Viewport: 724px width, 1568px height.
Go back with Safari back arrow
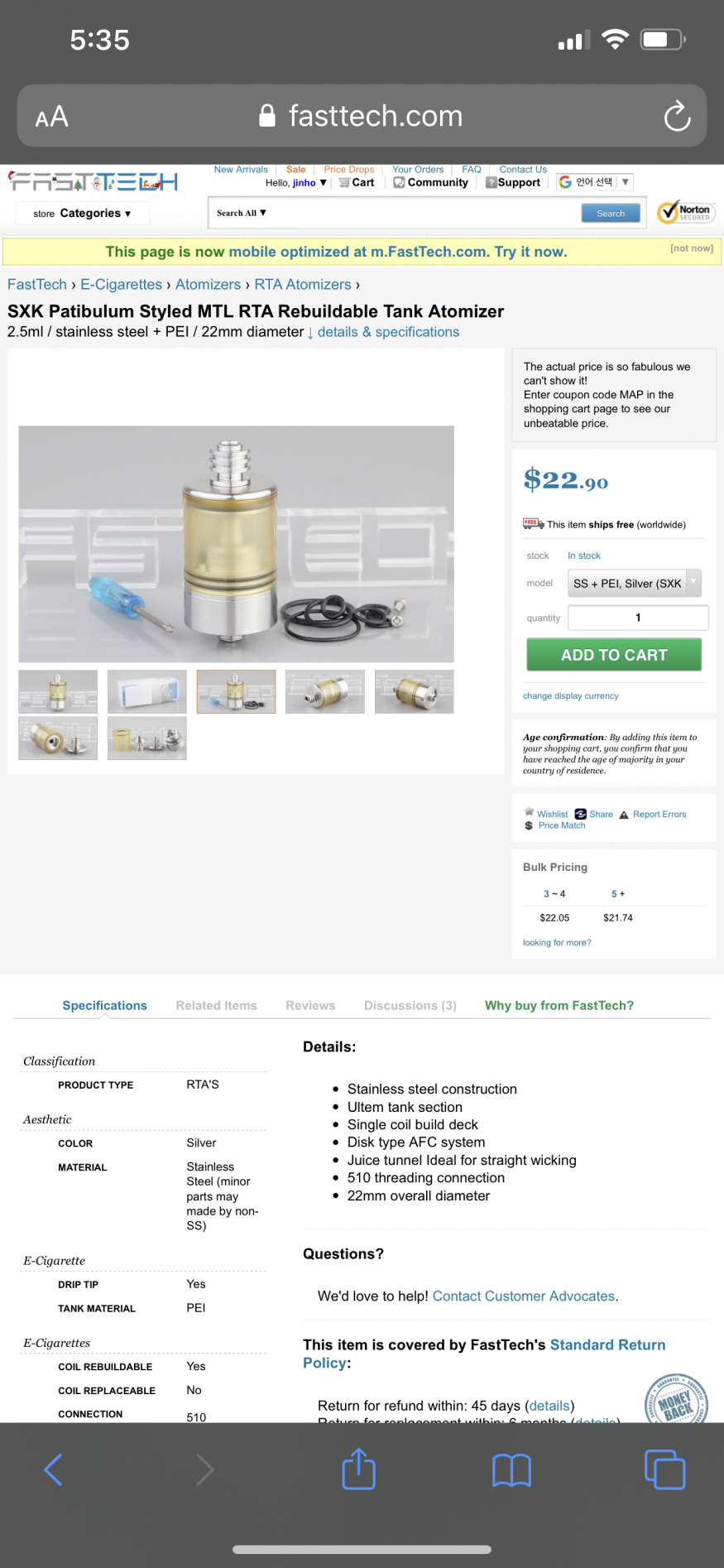click(53, 1469)
